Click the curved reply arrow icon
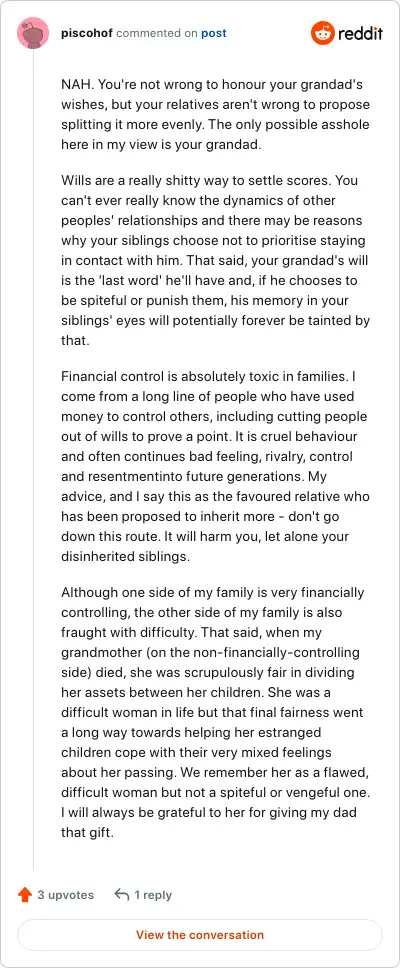 coord(122,895)
